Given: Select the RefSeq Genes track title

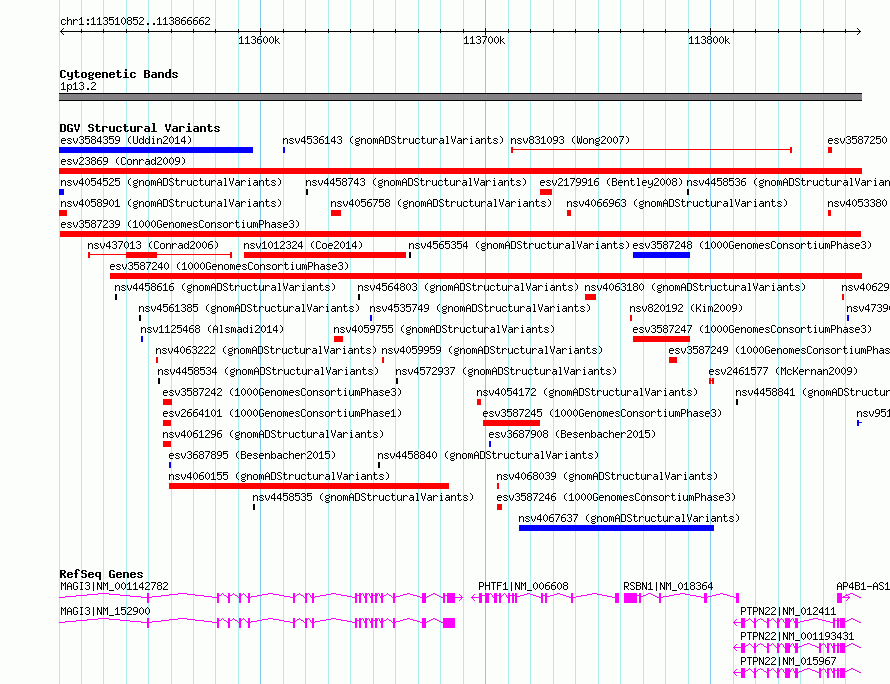Looking at the screenshot, I should tap(101, 574).
